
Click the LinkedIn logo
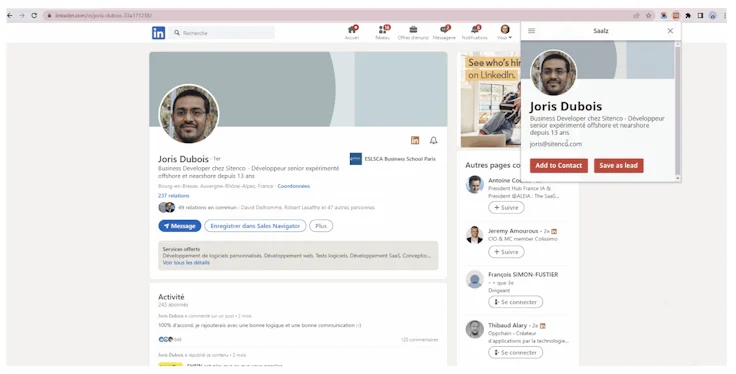[x=158, y=33]
